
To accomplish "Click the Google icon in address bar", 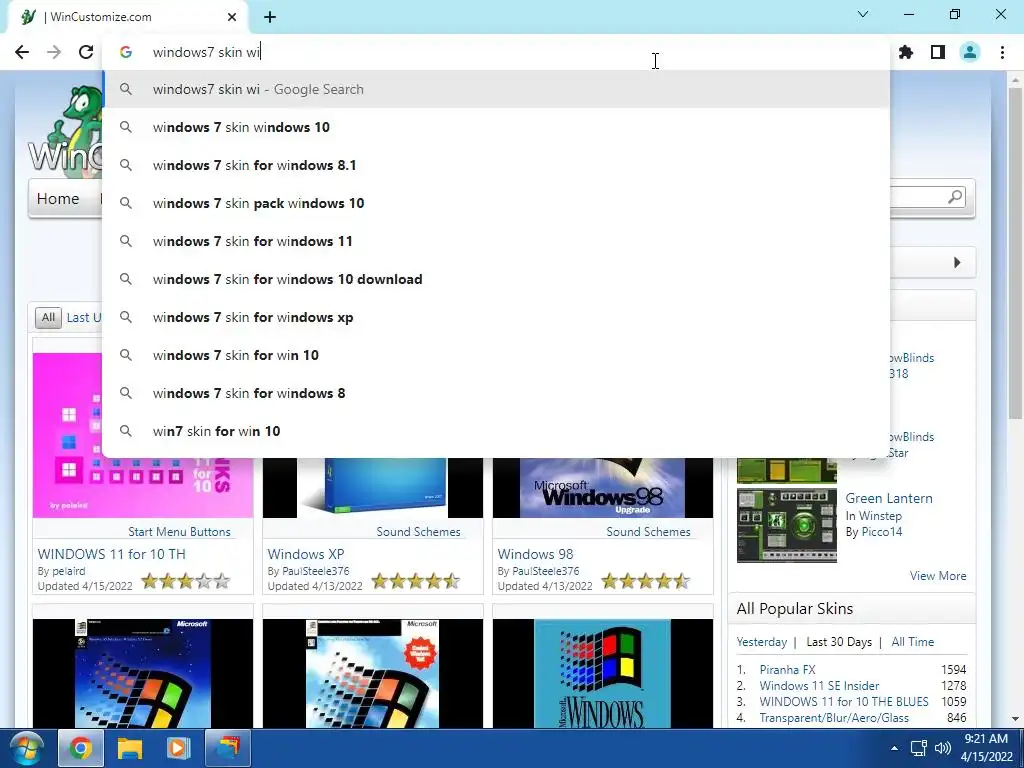I will click(x=126, y=52).
